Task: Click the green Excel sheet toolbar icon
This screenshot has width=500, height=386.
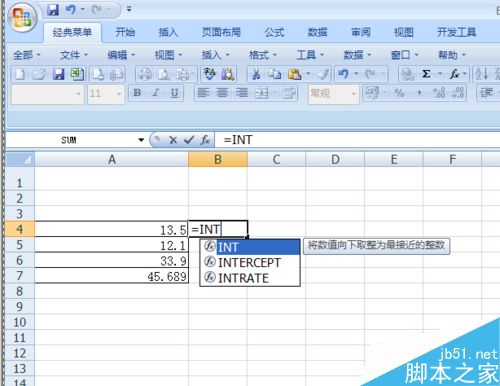Action: click(77, 74)
